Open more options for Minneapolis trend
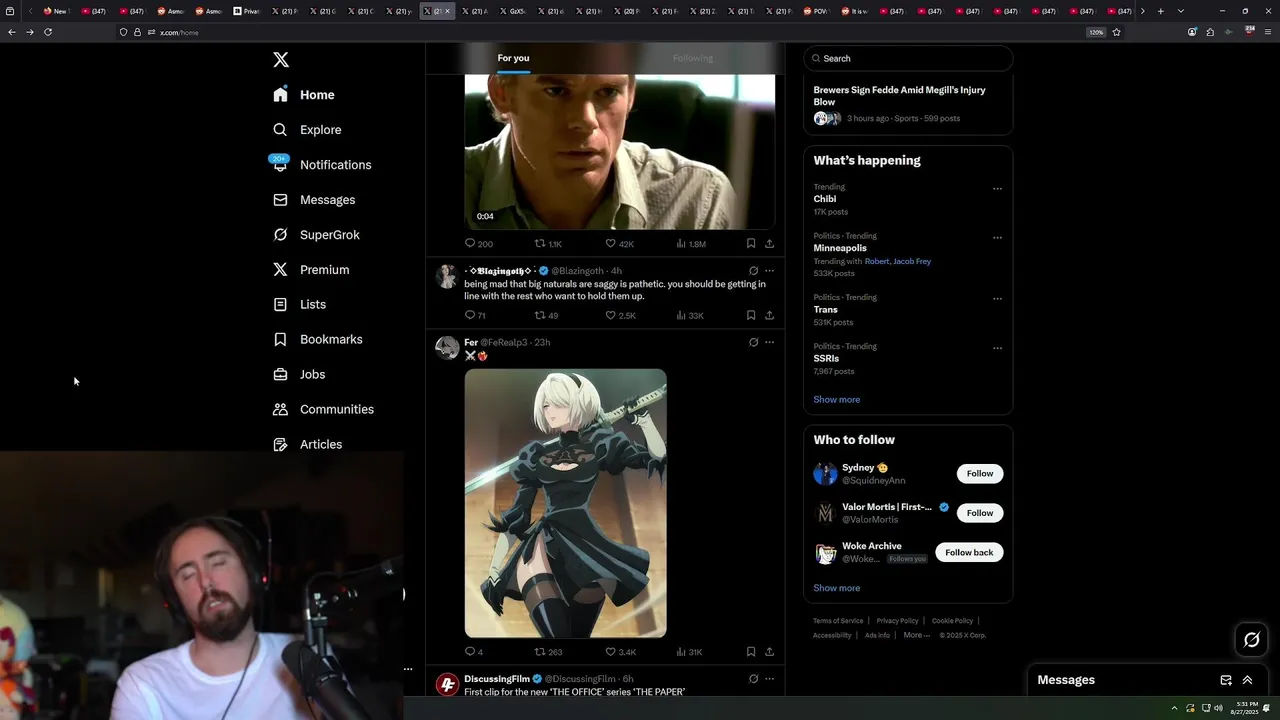 pyautogui.click(x=997, y=237)
